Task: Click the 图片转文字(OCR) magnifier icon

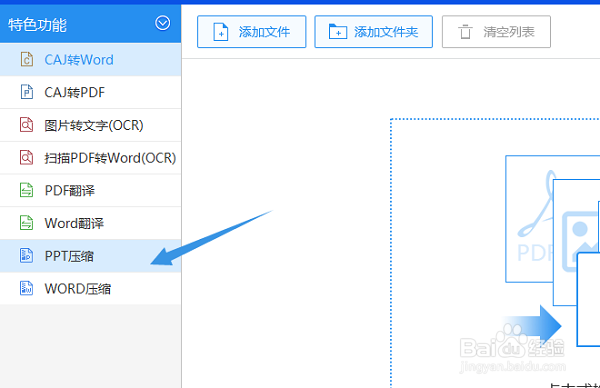Action: point(26,125)
